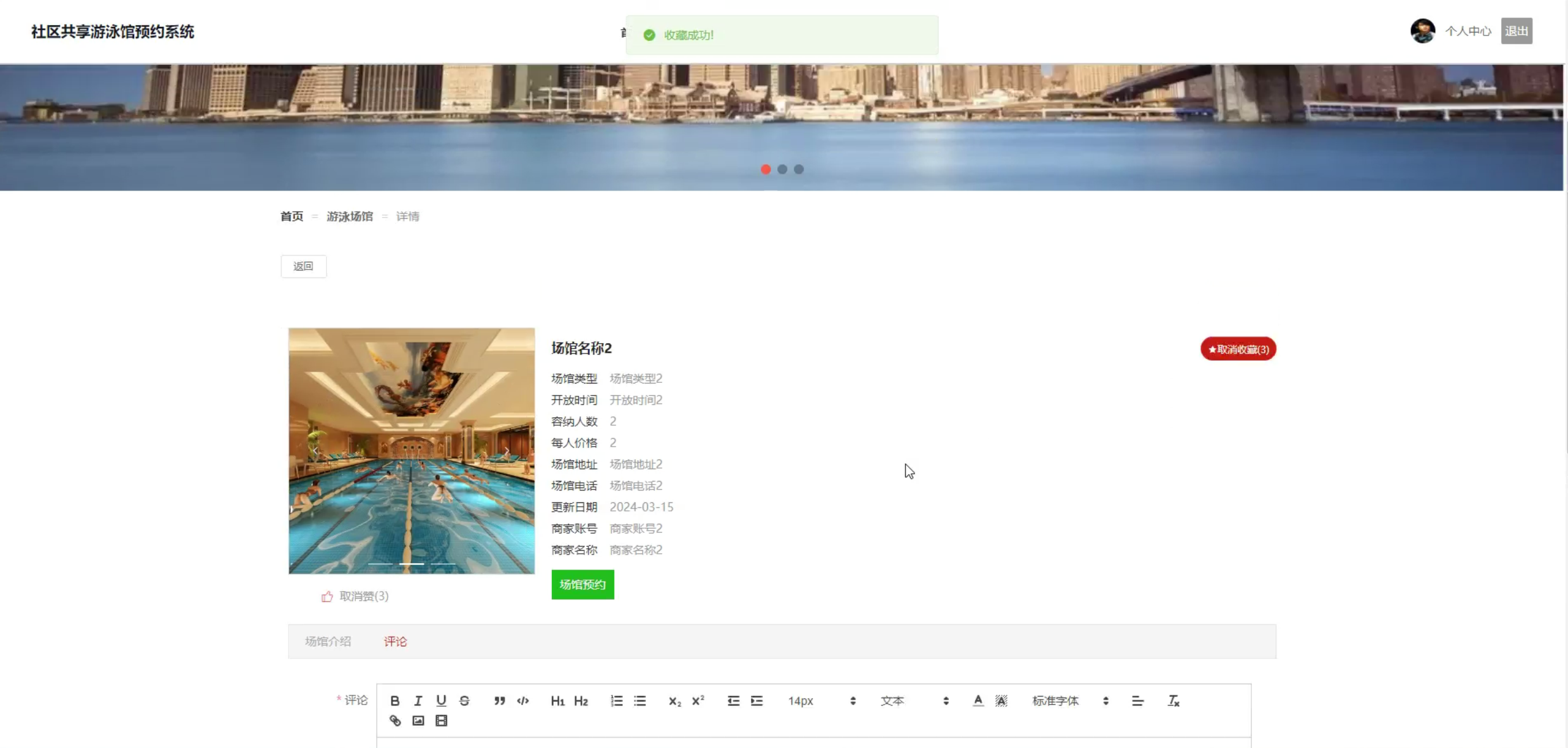Viewport: 1568px width, 748px height.
Task: Toggle the 取消收藏(3) favorite button
Action: tap(1238, 349)
